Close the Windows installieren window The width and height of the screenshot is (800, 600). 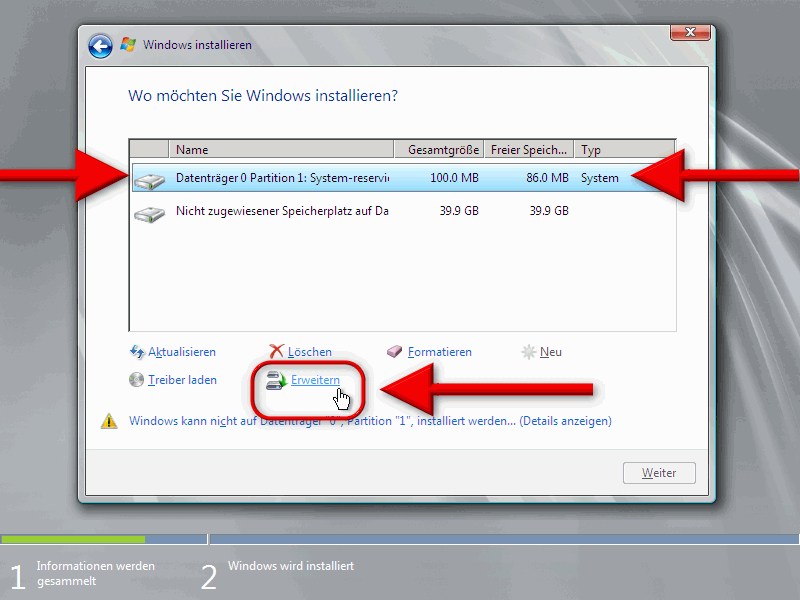690,33
